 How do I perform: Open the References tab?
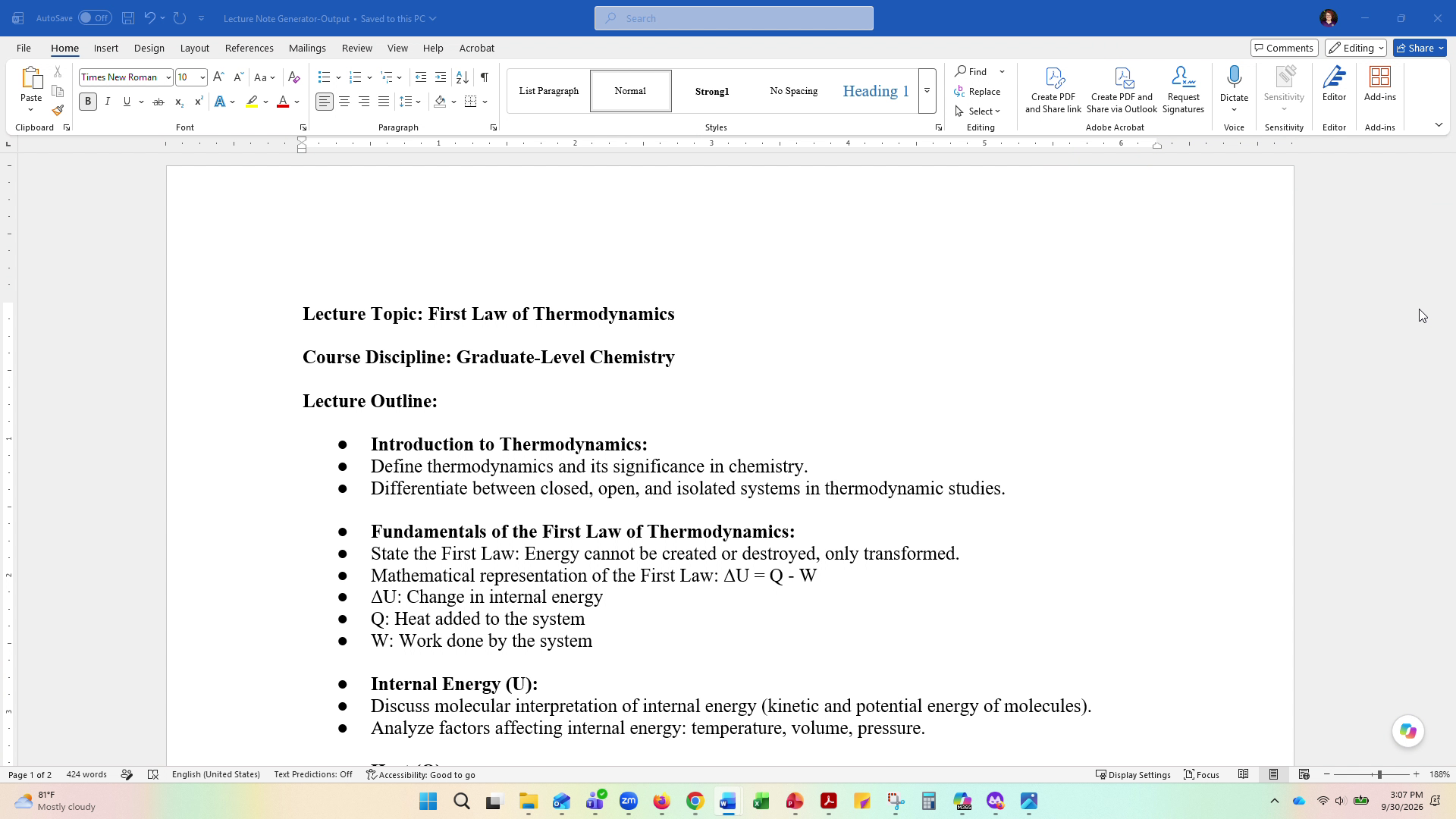249,48
